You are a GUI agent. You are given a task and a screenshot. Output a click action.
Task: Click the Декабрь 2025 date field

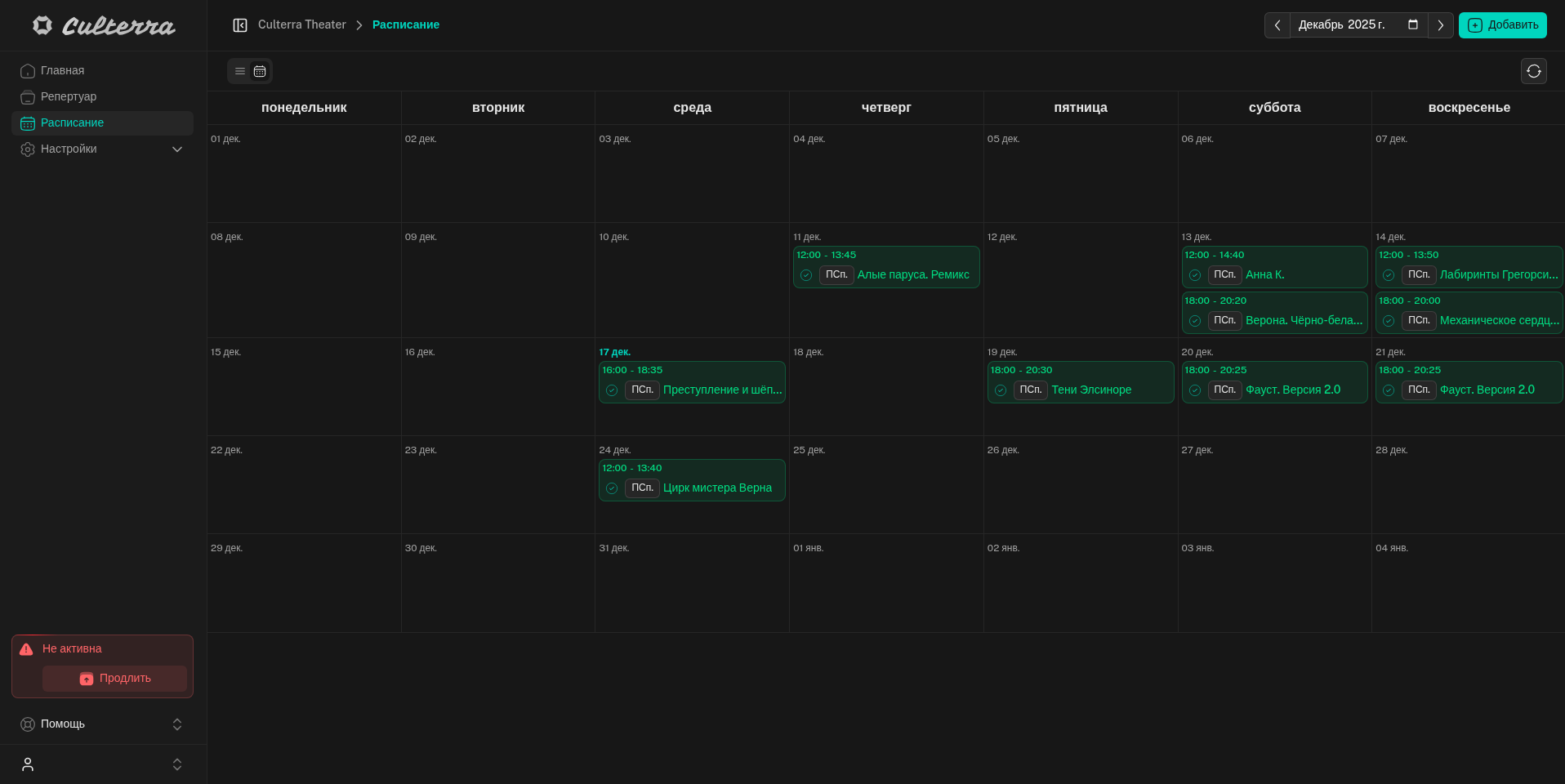pyautogui.click(x=1343, y=25)
